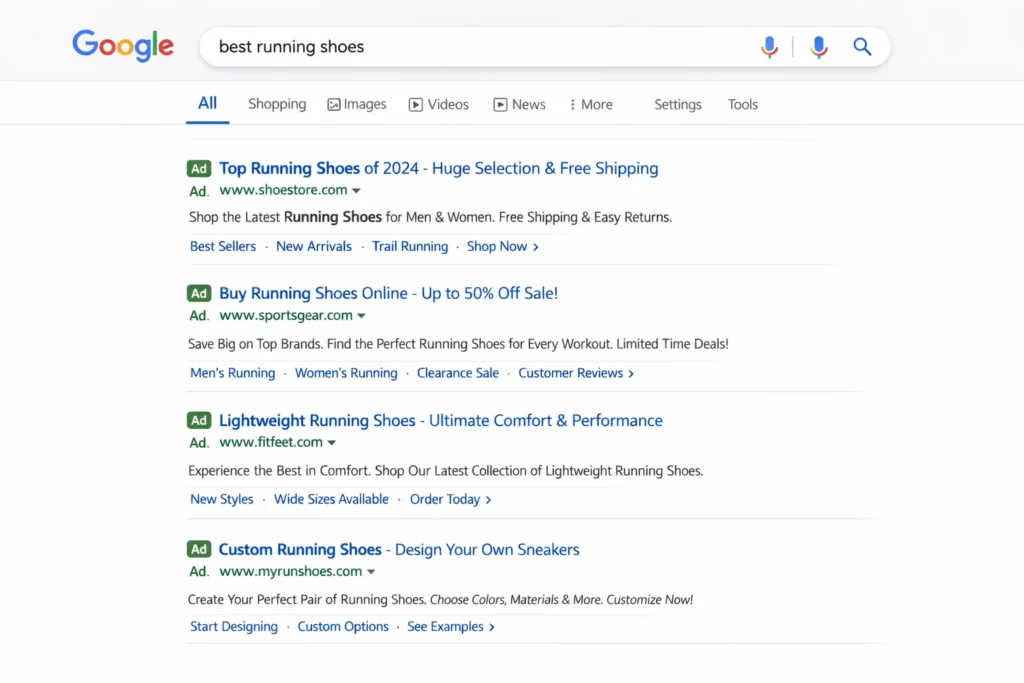Open the Images search tab
Image resolution: width=1024 pixels, height=683 pixels.
click(x=357, y=104)
